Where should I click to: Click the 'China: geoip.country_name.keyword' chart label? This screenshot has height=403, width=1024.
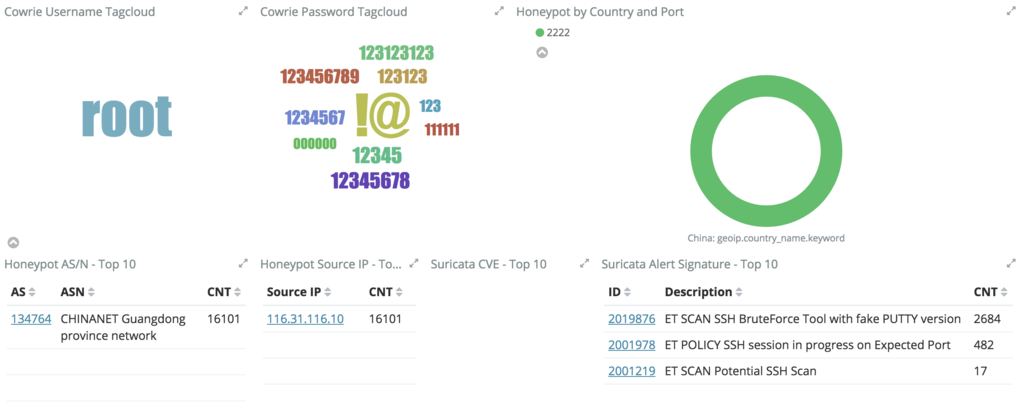[765, 238]
